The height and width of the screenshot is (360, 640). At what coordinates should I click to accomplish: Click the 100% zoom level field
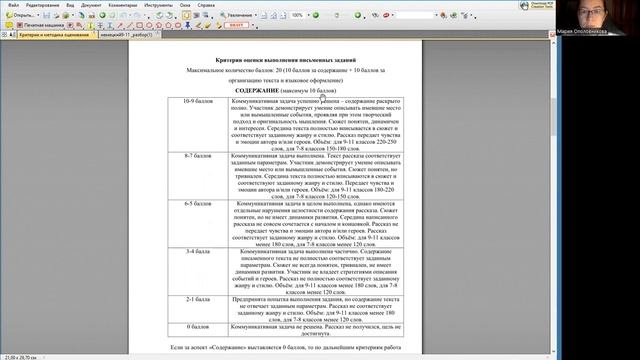[298, 15]
